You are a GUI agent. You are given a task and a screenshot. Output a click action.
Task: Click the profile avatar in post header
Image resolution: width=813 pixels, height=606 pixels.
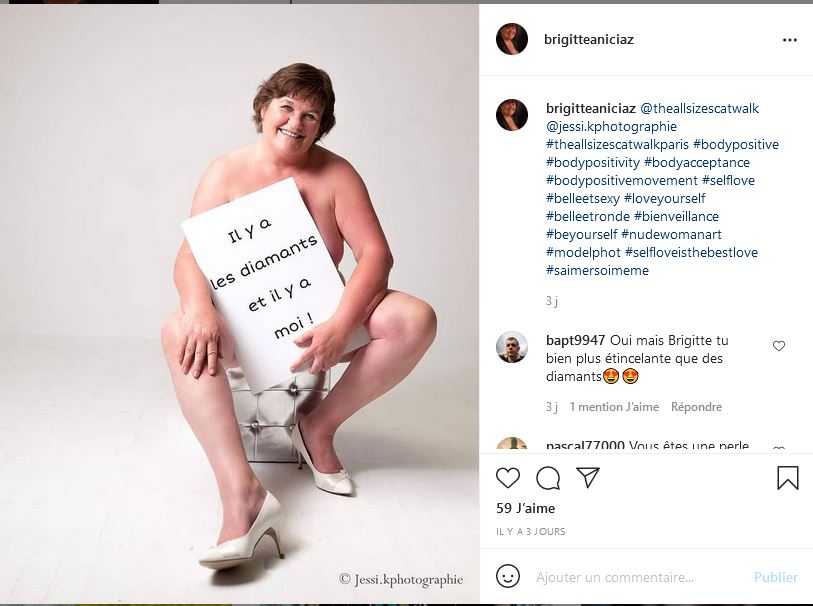tap(512, 39)
